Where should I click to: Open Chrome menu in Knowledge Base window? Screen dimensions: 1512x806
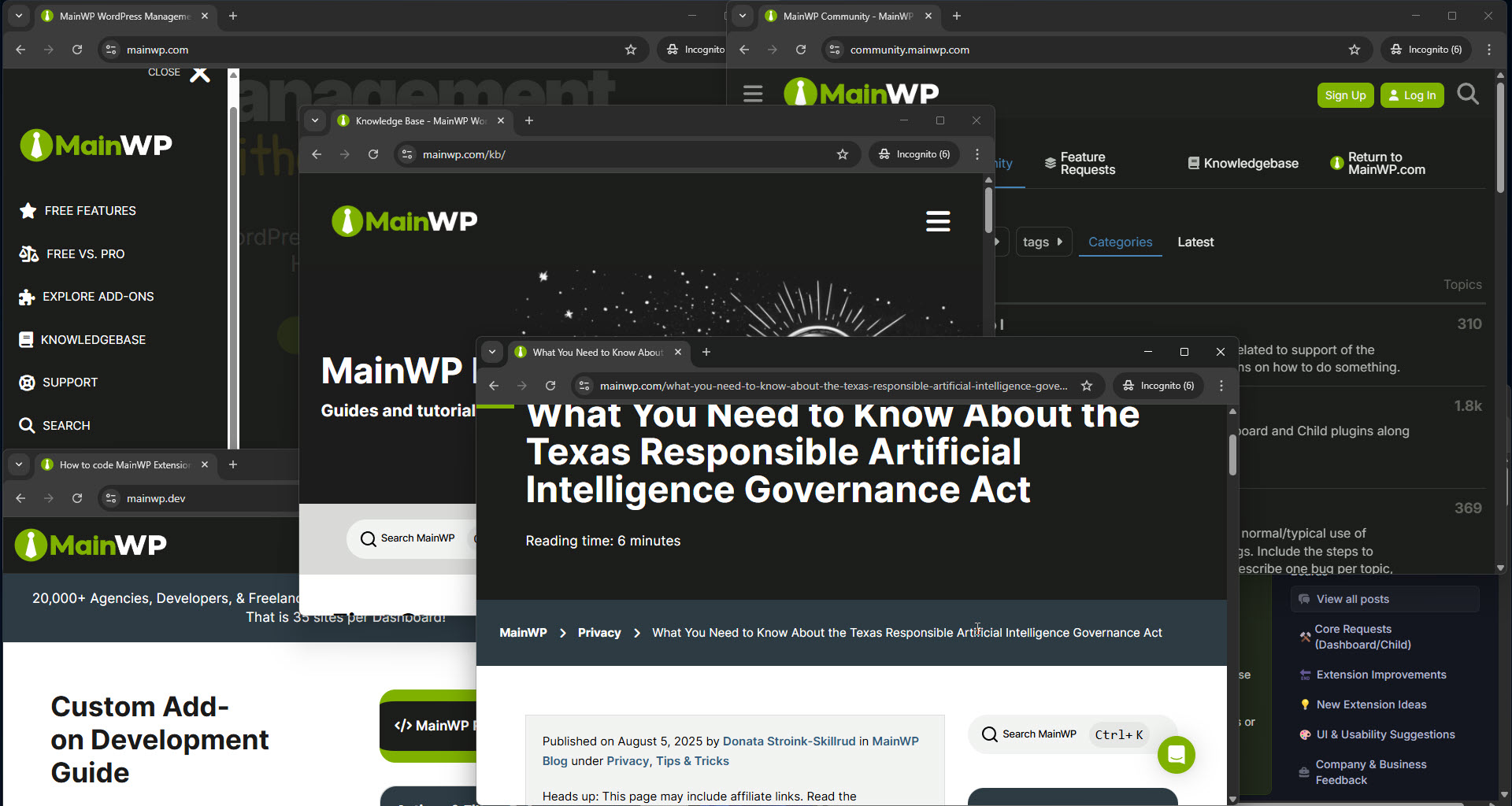pyautogui.click(x=977, y=154)
